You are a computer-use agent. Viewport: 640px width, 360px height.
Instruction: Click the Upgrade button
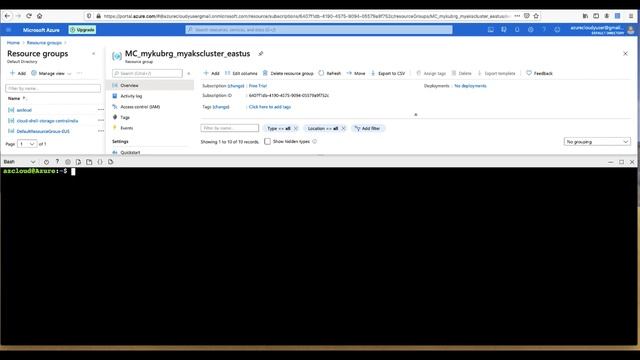[82, 30]
